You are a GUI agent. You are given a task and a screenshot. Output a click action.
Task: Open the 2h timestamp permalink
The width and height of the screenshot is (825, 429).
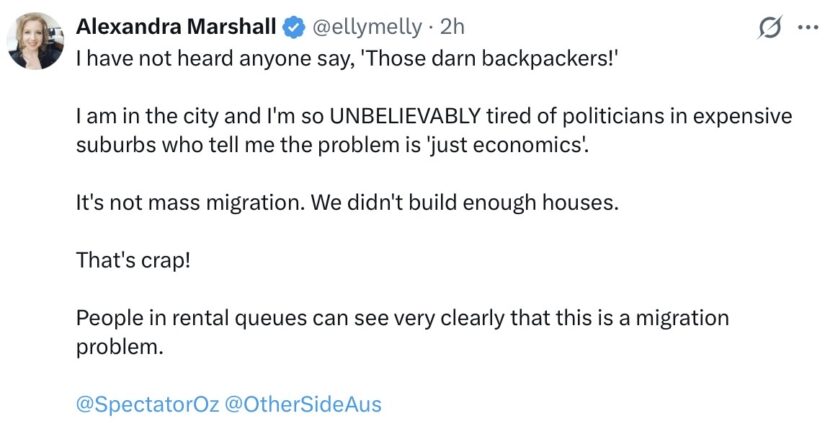click(452, 27)
